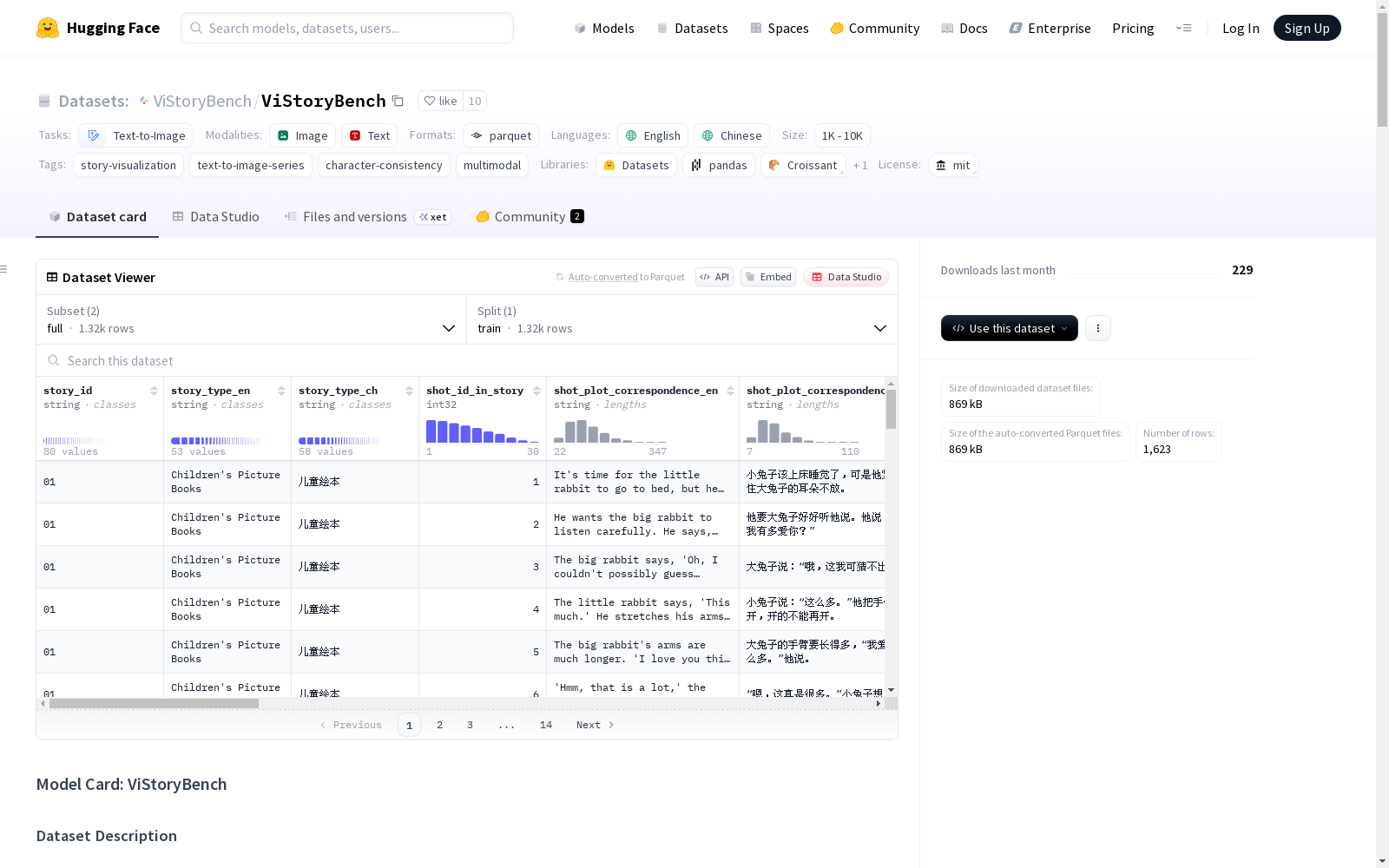Sort by story_type_en column
The width and height of the screenshot is (1389, 868).
[281, 391]
